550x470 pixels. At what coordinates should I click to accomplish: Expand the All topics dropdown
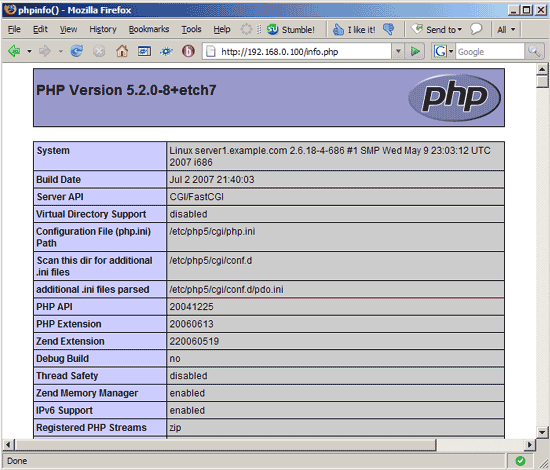click(x=507, y=29)
